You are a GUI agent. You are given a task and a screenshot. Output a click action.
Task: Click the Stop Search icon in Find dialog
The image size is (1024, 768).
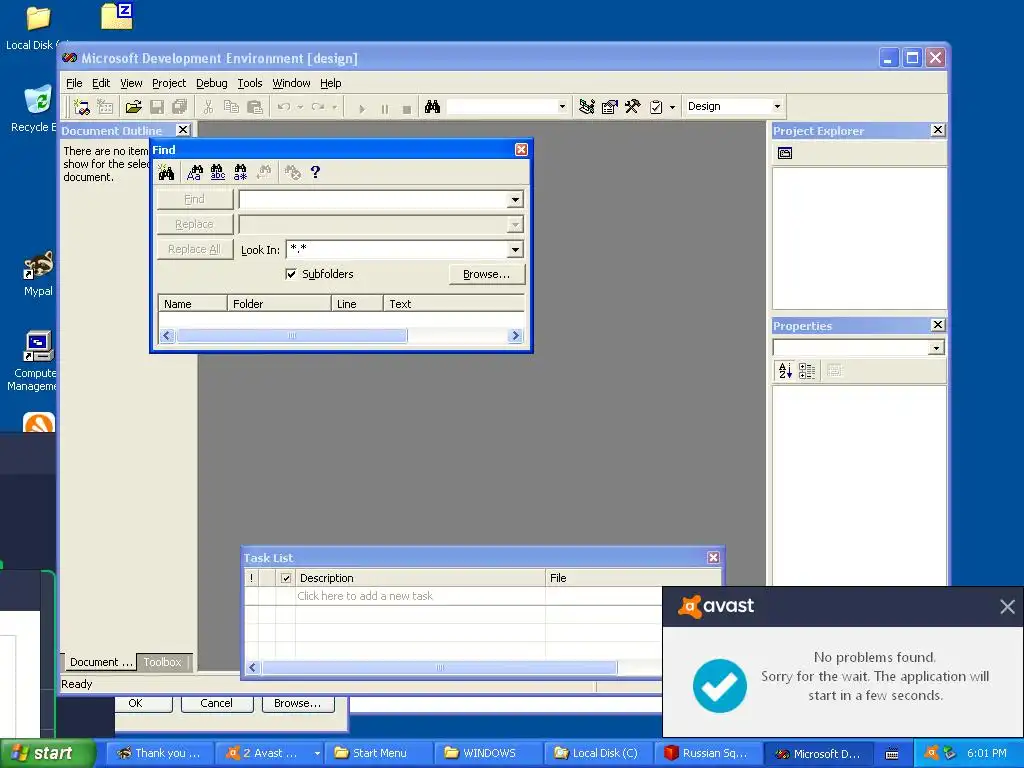(x=292, y=172)
